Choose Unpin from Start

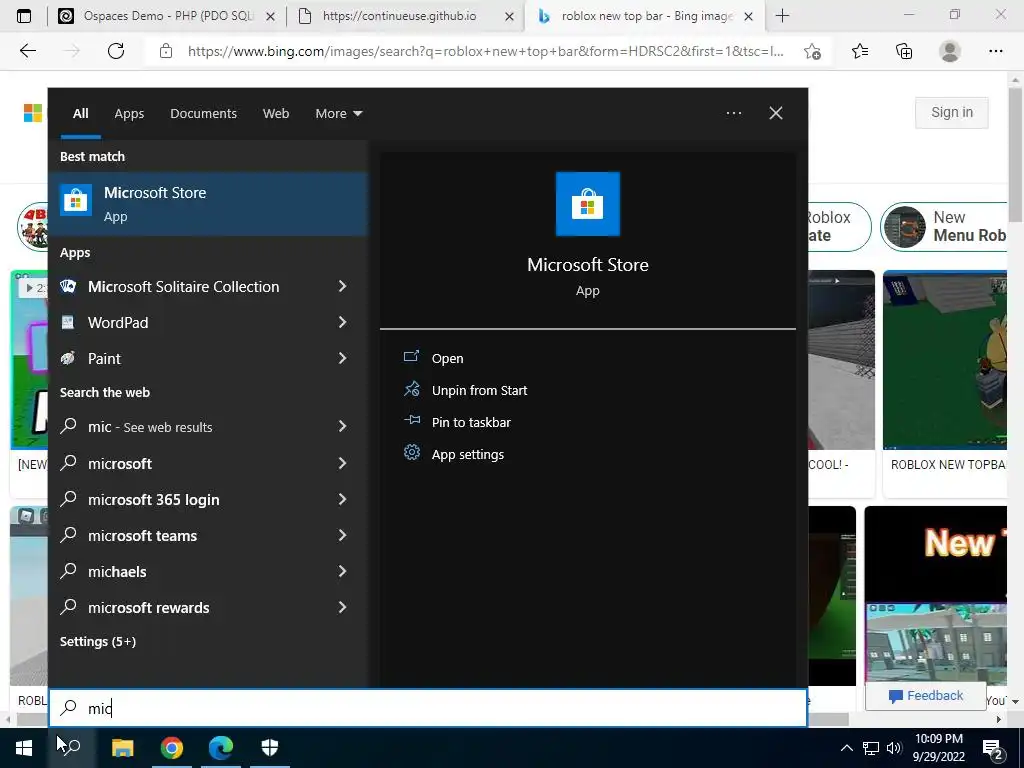coord(479,391)
